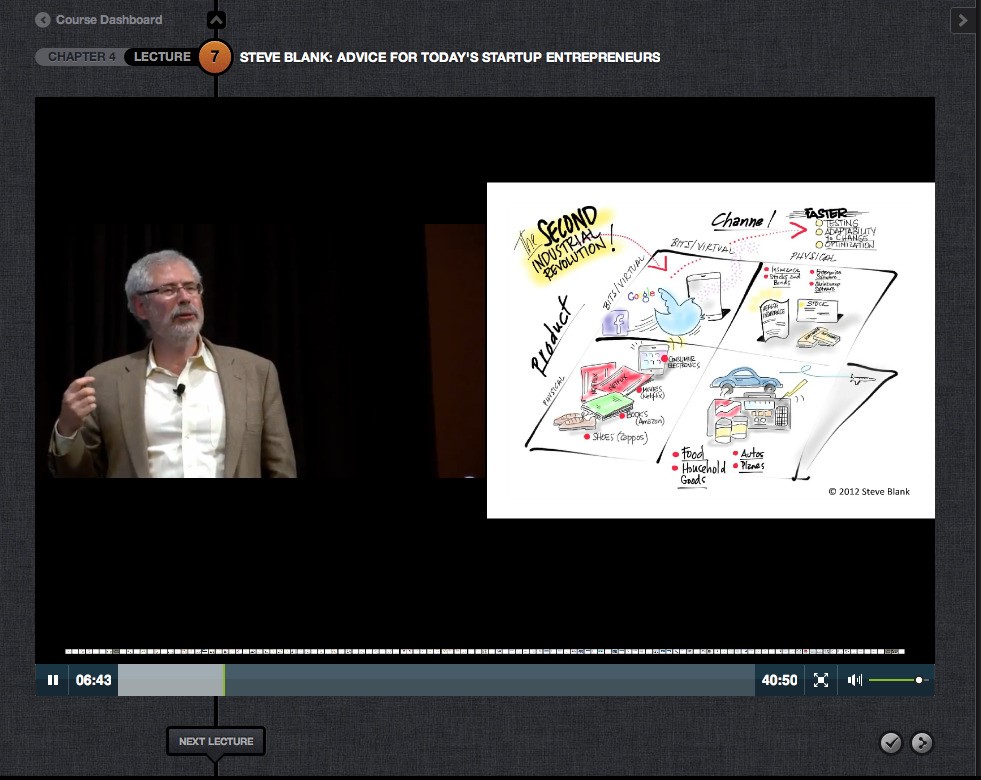Go forward with the bottom-right arrow button
981x780 pixels.
click(922, 742)
